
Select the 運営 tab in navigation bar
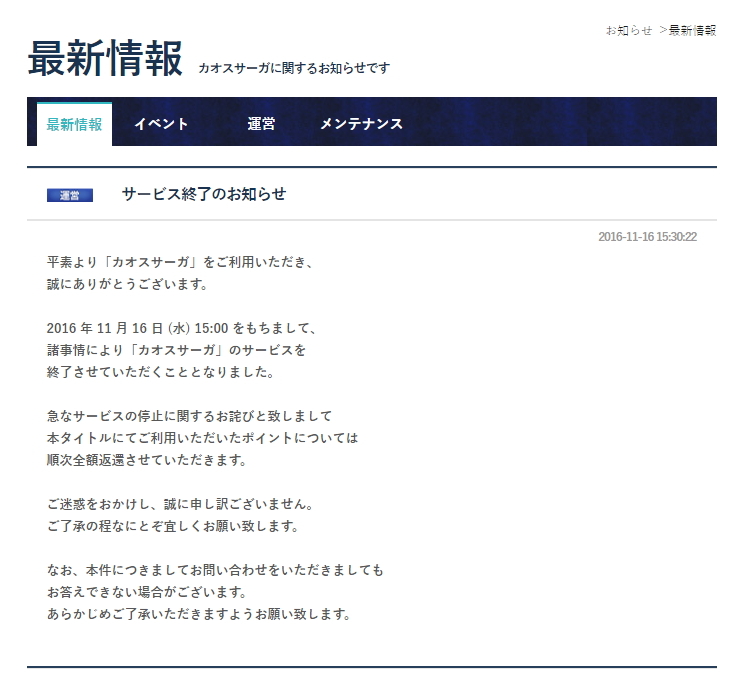coord(262,124)
